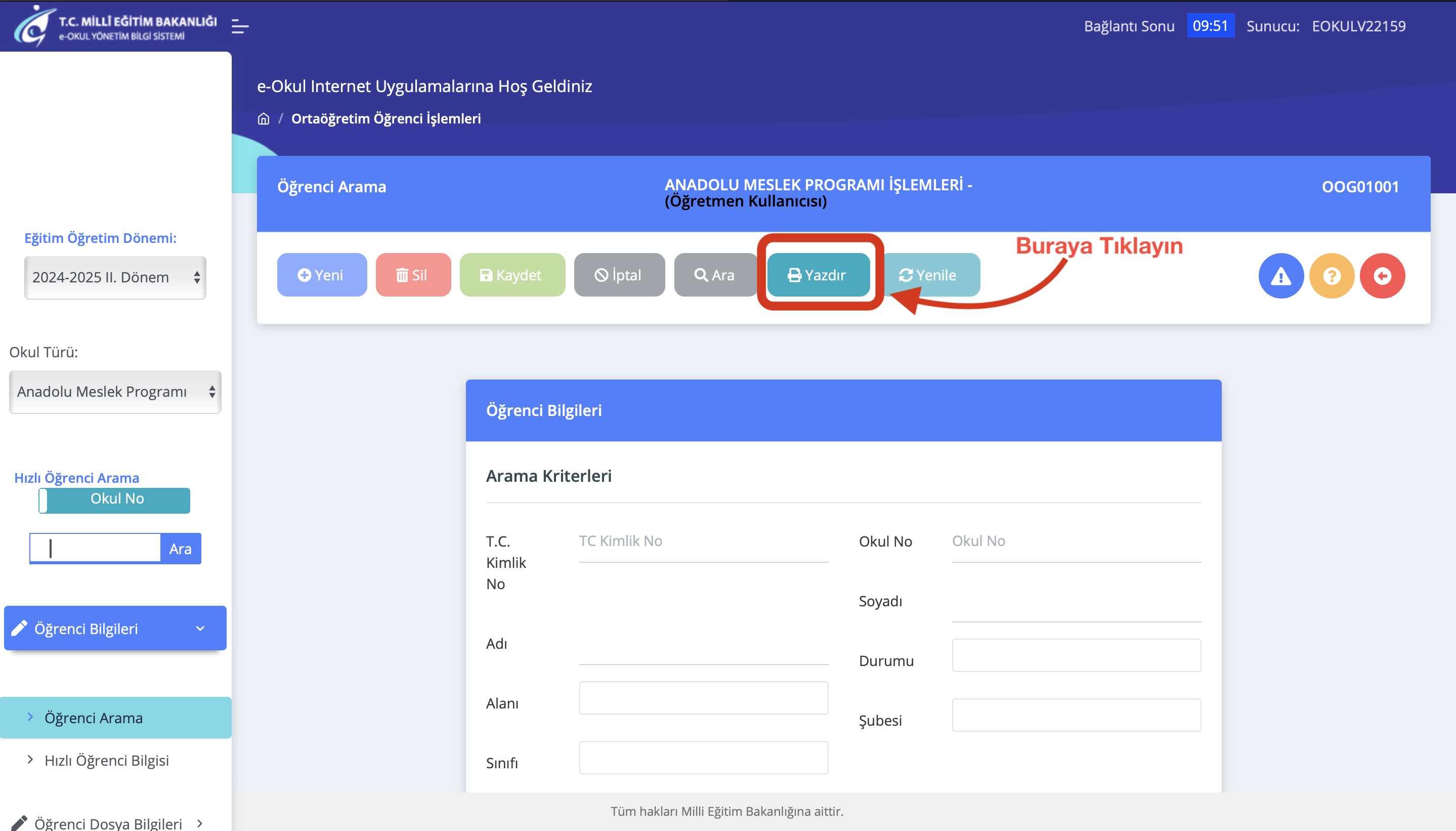Select Öğrenci Arama in the sidebar
The height and width of the screenshot is (831, 1456).
click(94, 718)
